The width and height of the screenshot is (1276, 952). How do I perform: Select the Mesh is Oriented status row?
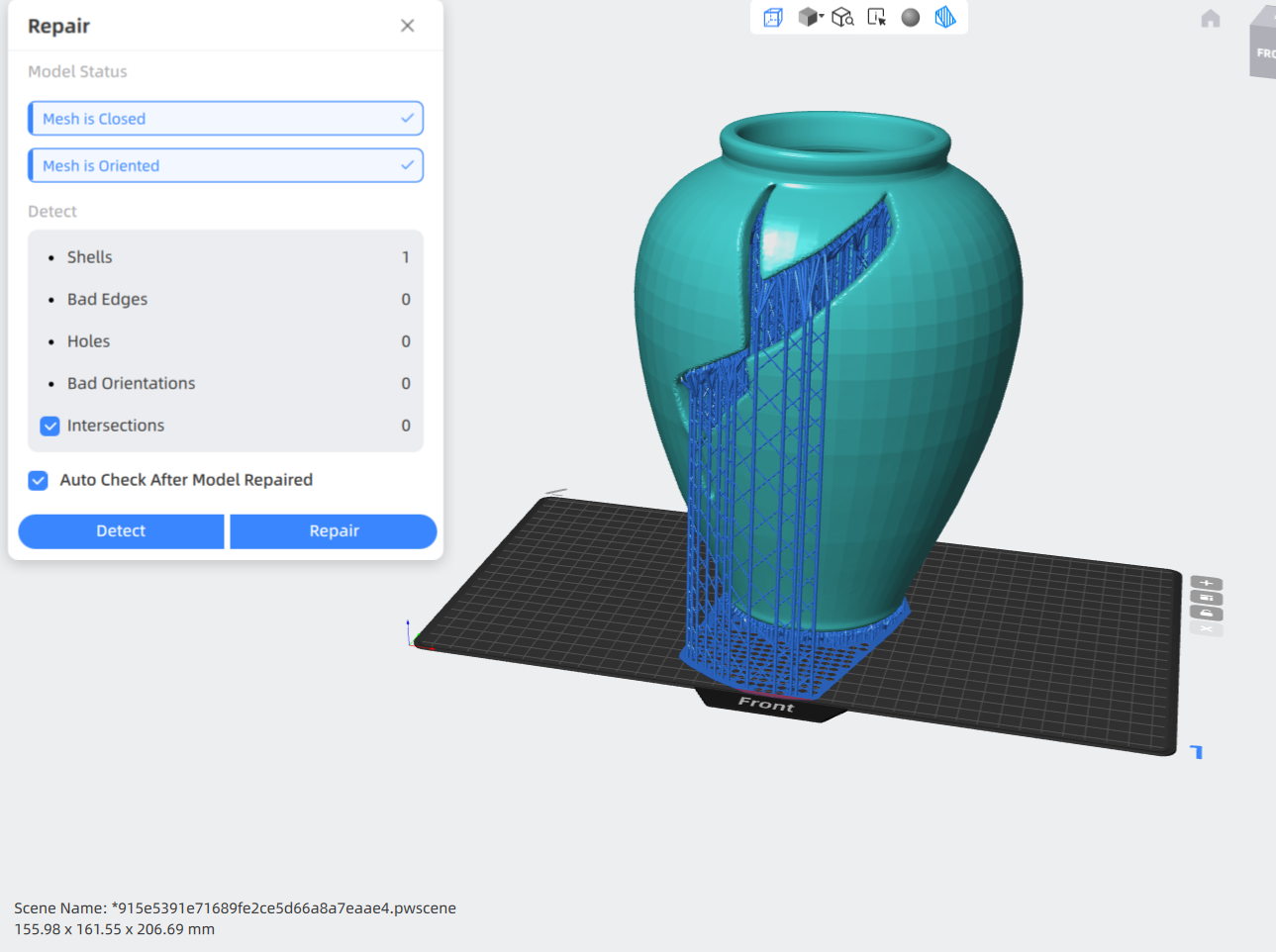coord(226,165)
